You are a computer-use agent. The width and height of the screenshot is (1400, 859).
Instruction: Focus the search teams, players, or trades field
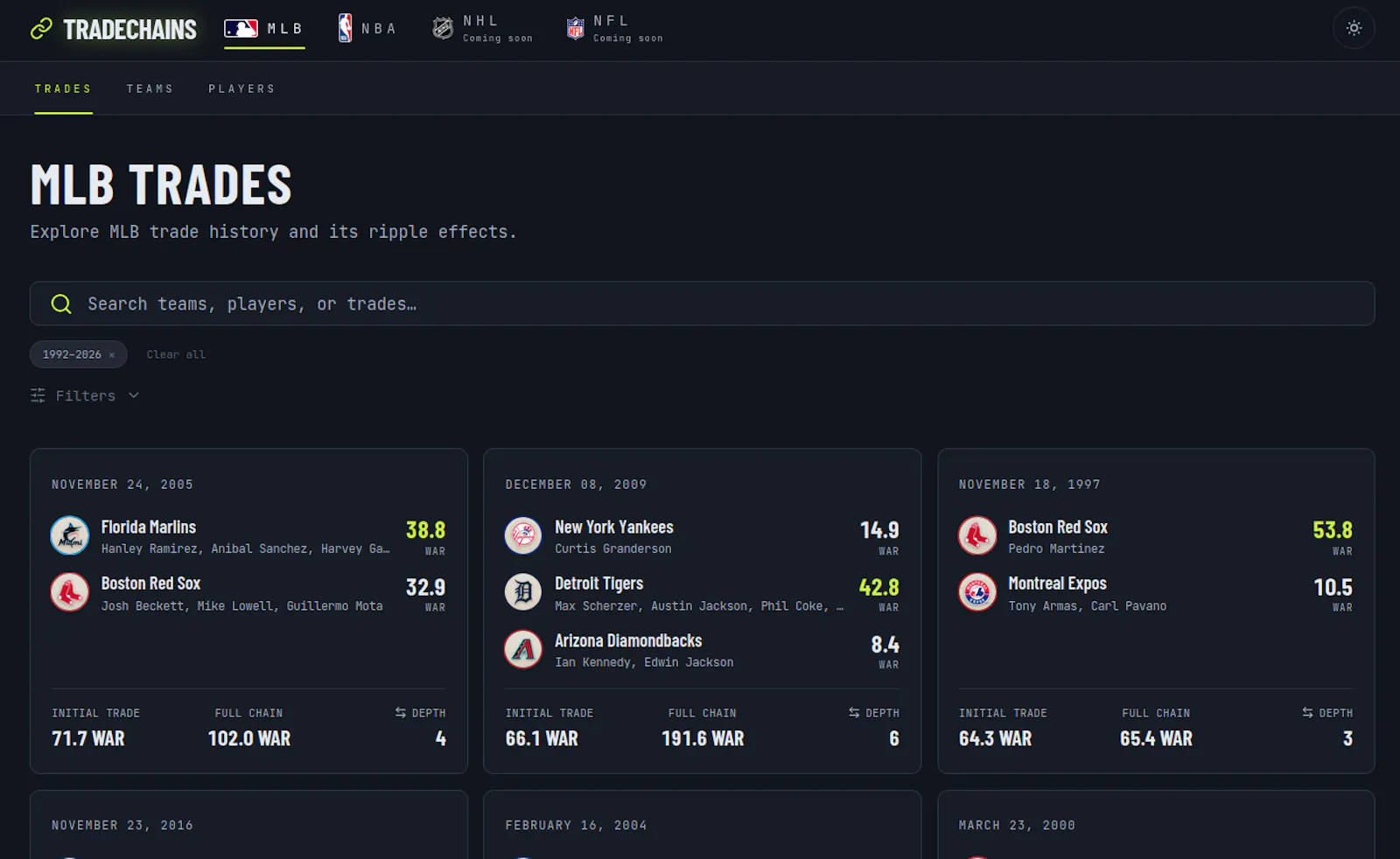click(702, 304)
